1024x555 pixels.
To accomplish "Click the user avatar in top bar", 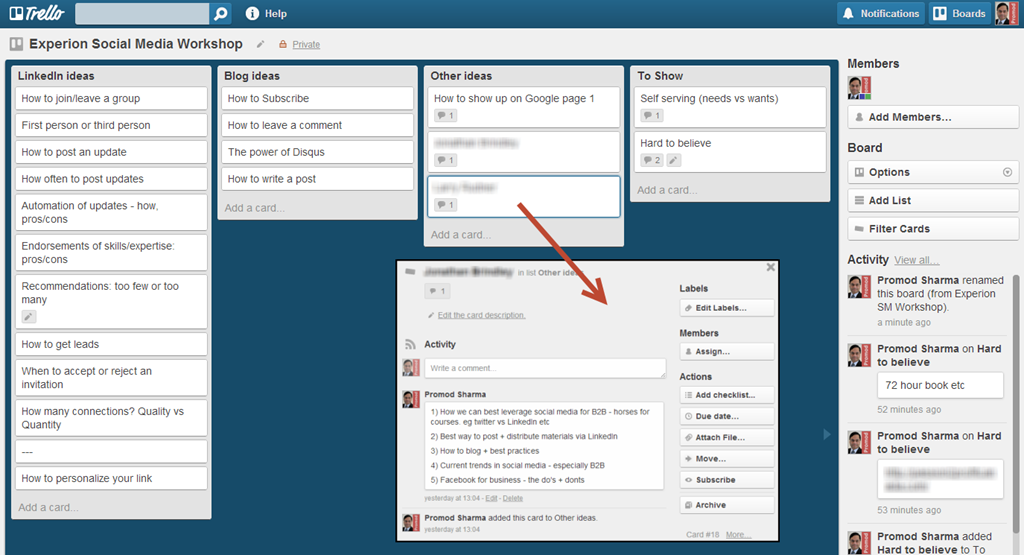I will point(1006,14).
